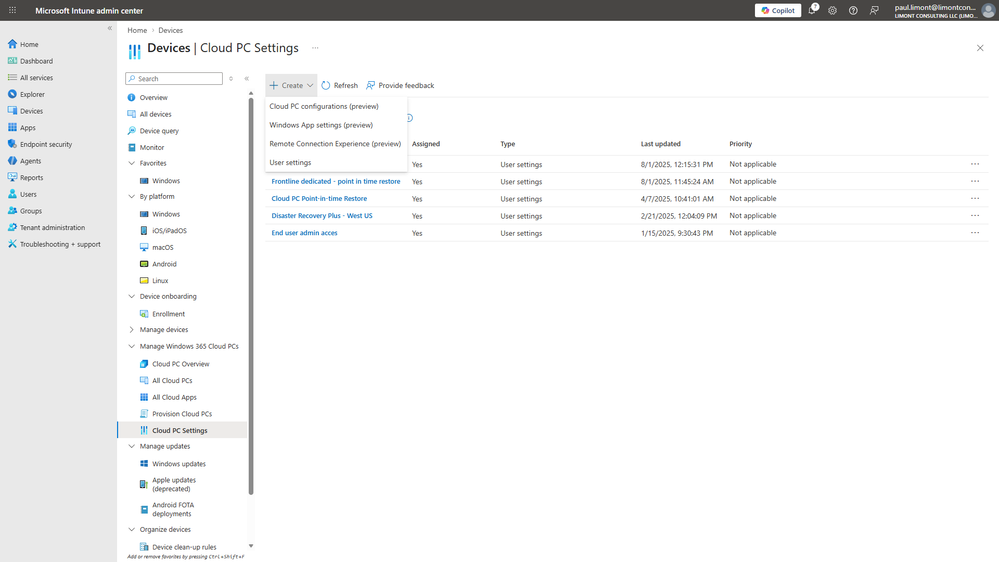Open the app launcher waffle icon
The width and height of the screenshot is (999, 562).
pyautogui.click(x=12, y=10)
